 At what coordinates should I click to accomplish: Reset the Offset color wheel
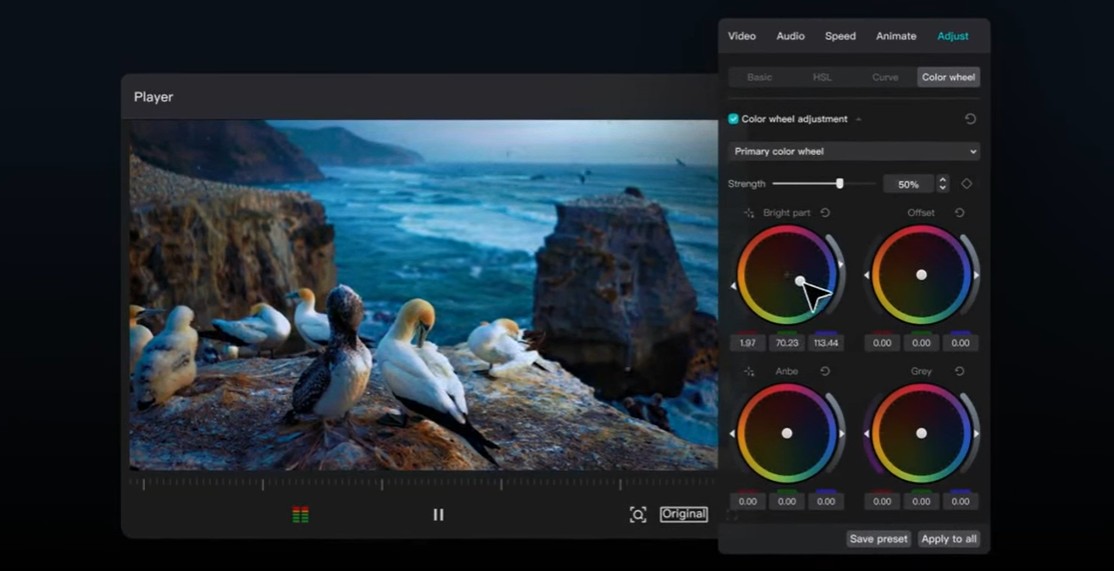959,213
